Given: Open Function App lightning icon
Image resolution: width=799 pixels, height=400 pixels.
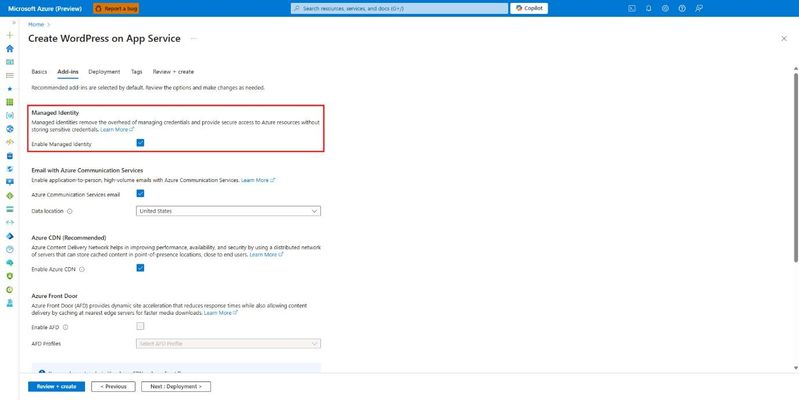Looking at the screenshot, I should 9,142.
